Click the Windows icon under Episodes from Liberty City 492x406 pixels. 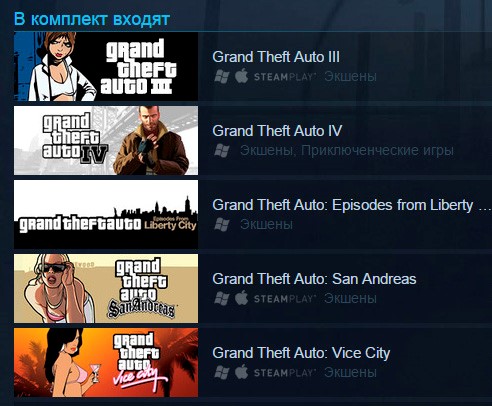click(222, 225)
